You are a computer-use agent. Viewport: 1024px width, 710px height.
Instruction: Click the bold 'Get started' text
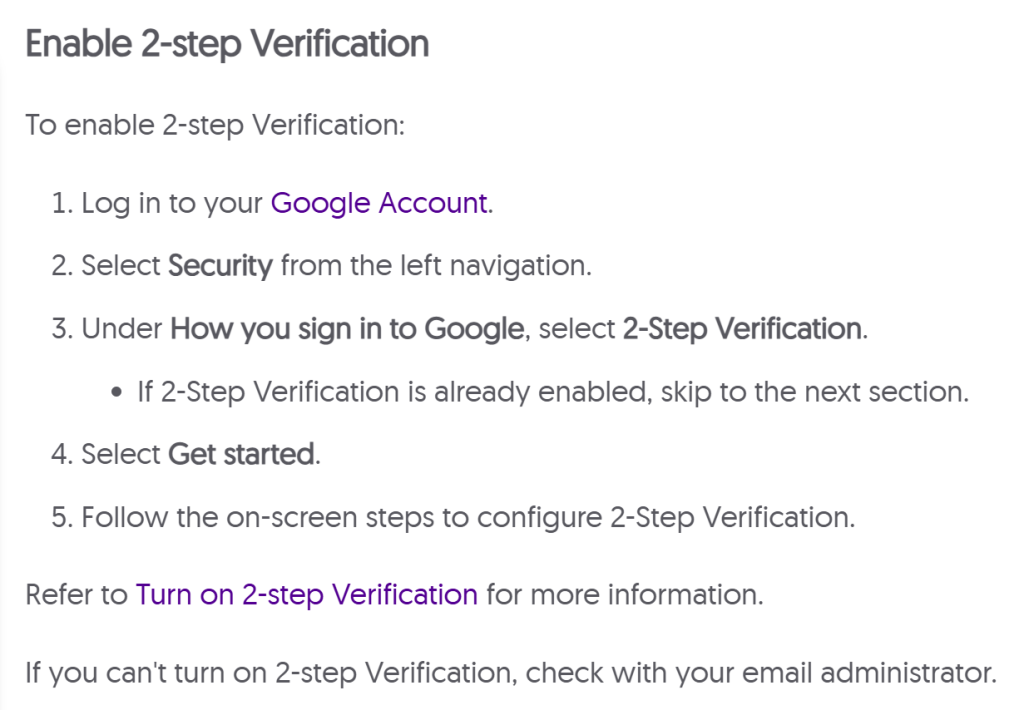click(x=242, y=455)
